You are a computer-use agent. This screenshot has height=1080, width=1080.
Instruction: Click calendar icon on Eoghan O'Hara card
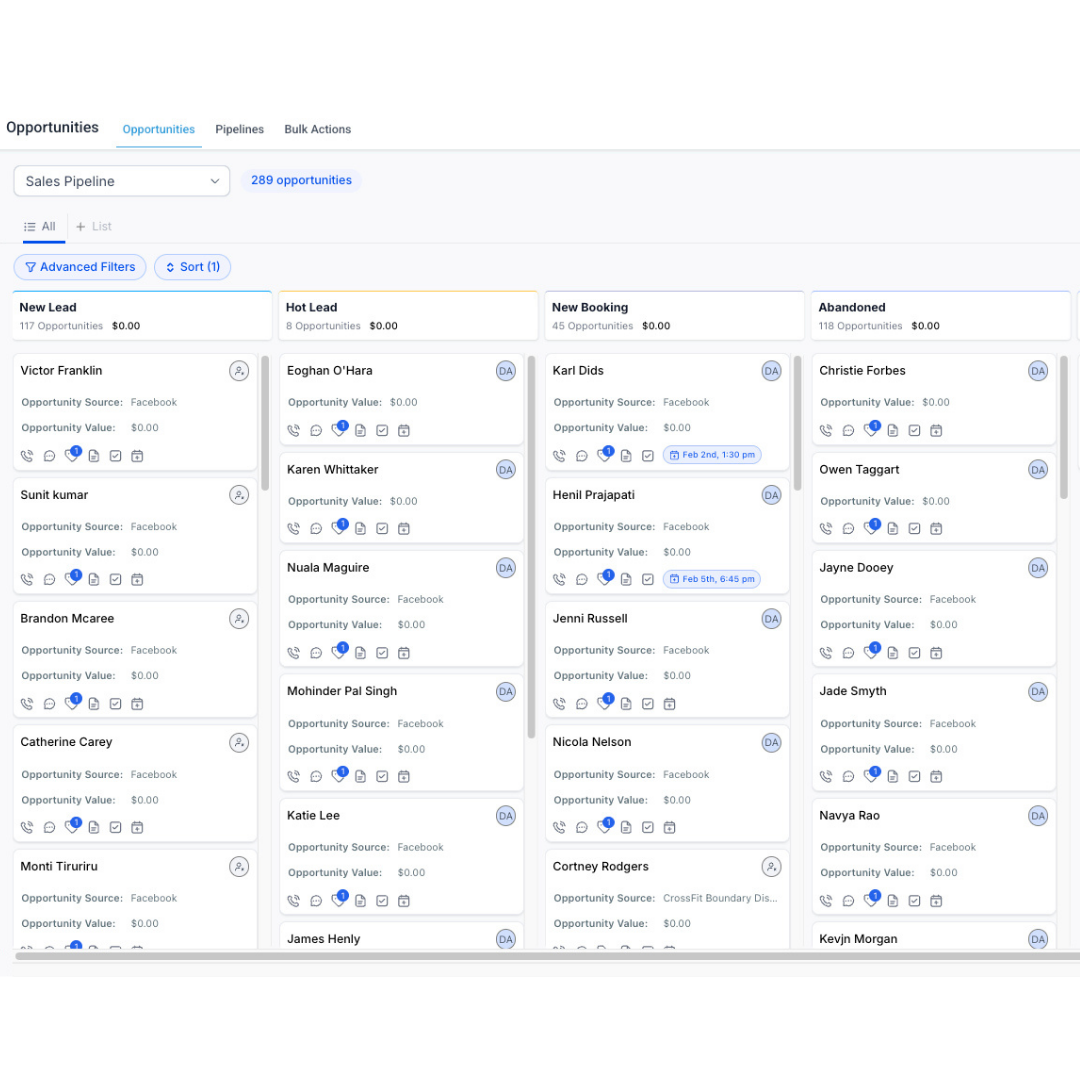pos(404,430)
